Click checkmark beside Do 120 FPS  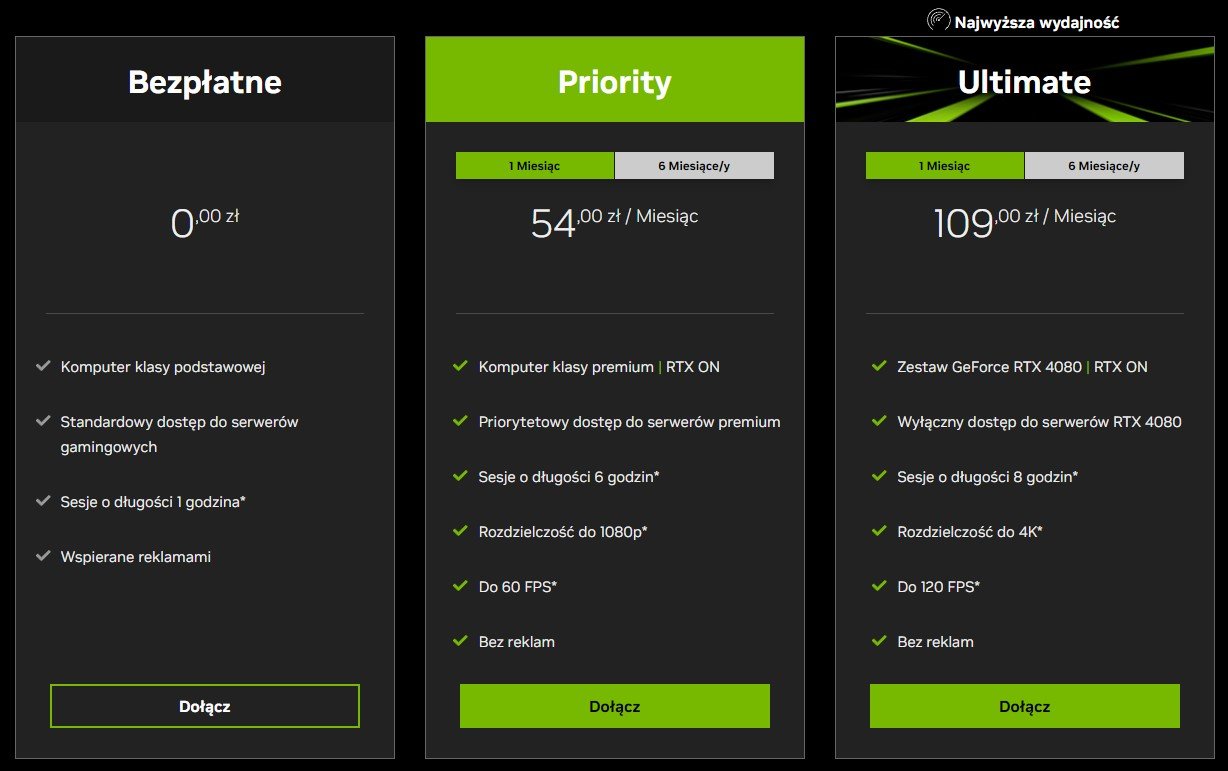coord(879,586)
